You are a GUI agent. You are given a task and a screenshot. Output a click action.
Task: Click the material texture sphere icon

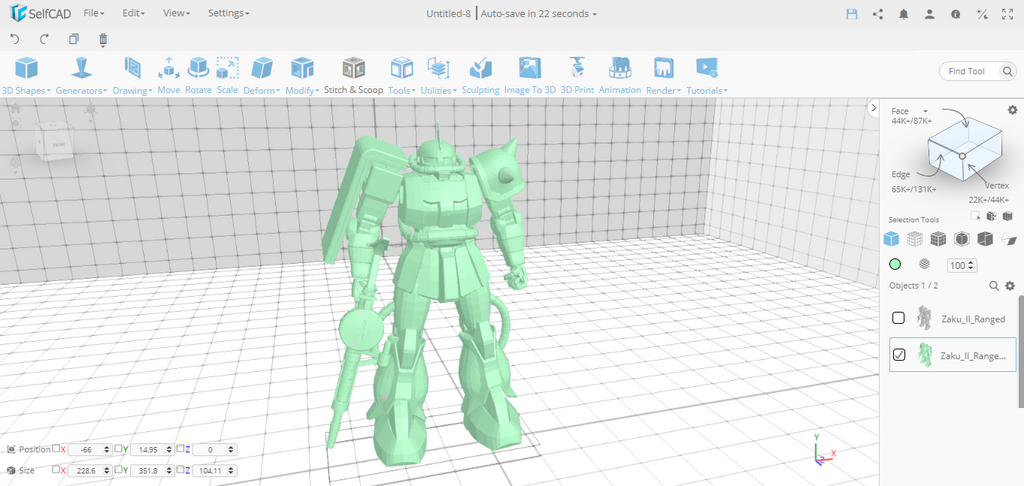[924, 265]
